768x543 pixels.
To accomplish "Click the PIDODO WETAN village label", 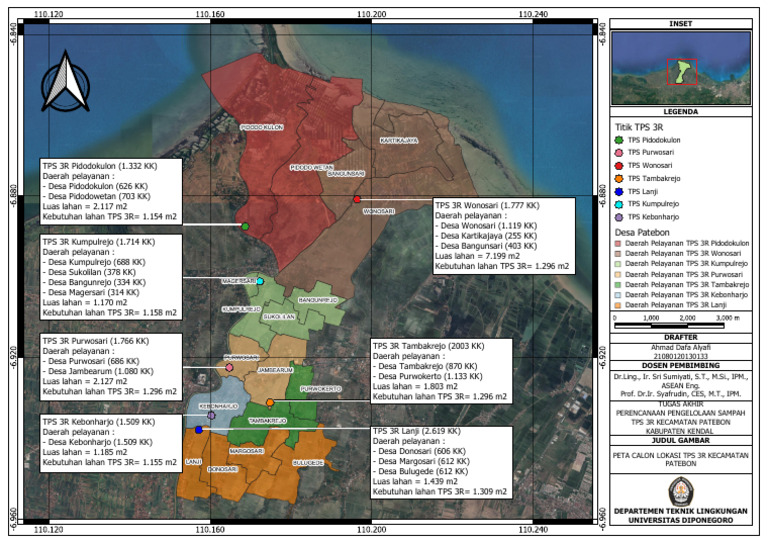I will pyautogui.click(x=312, y=167).
